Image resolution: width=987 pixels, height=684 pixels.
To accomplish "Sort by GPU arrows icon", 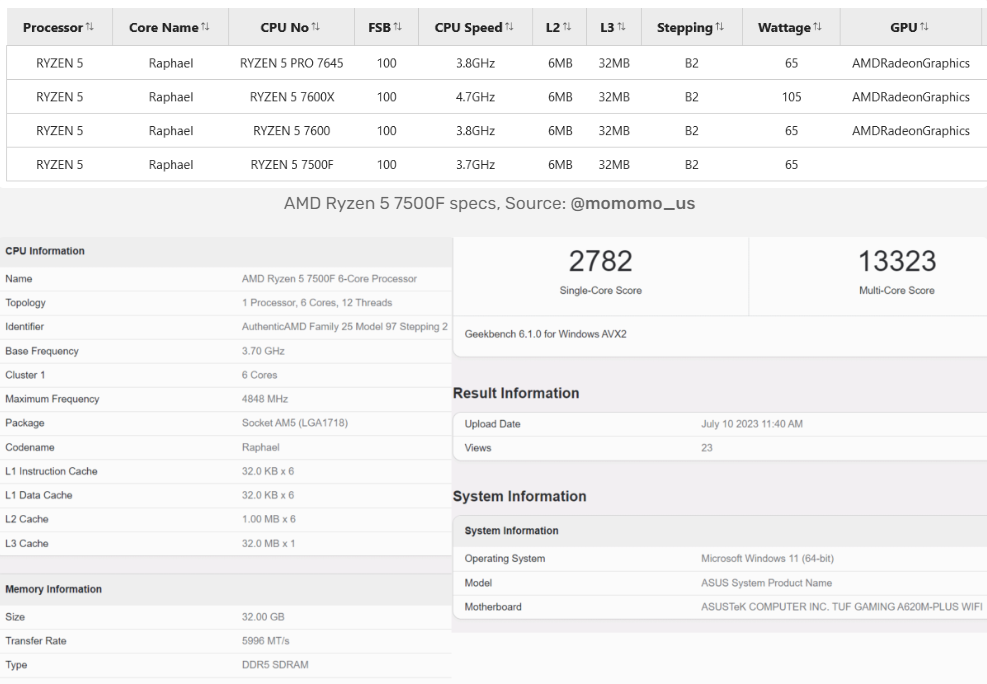I will click(924, 26).
